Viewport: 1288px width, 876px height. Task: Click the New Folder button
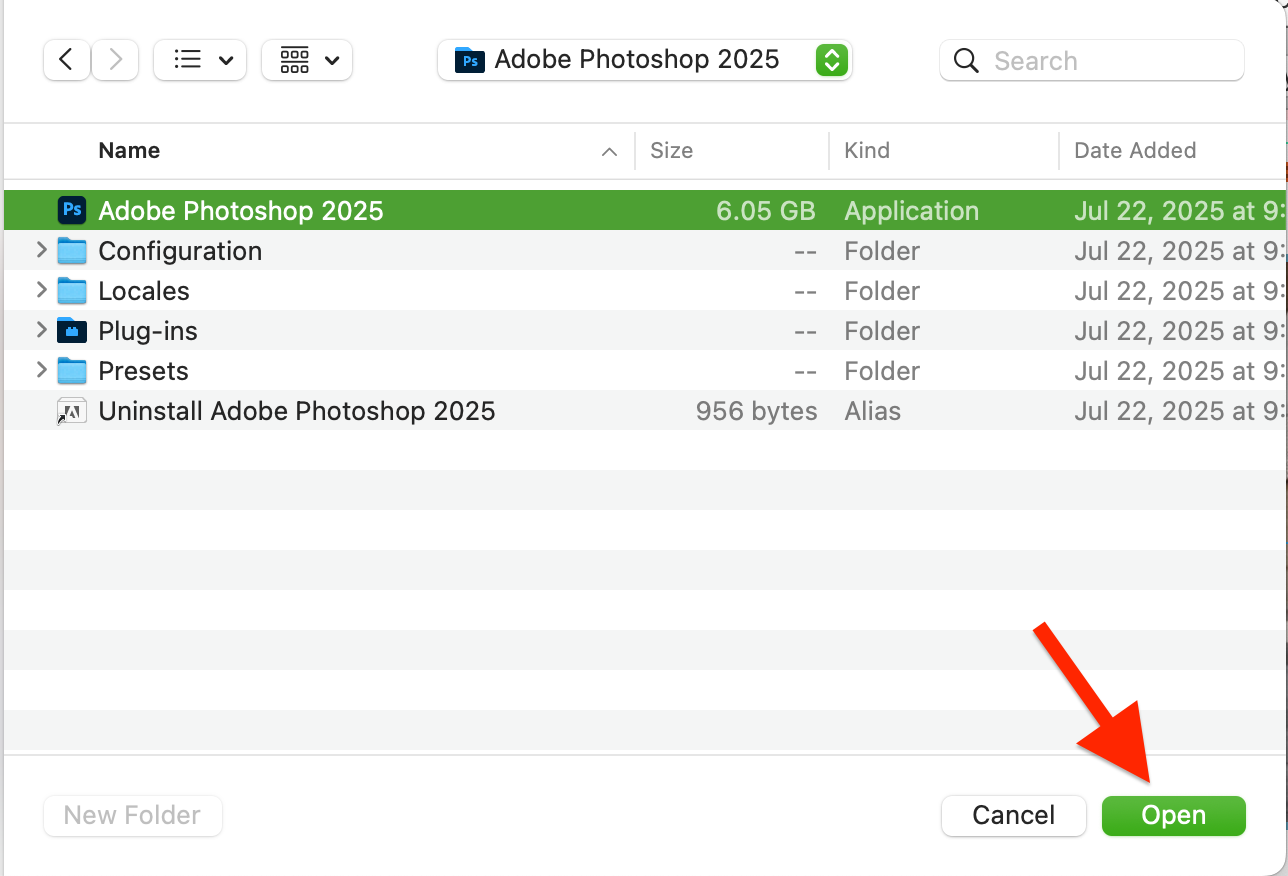[x=133, y=816]
